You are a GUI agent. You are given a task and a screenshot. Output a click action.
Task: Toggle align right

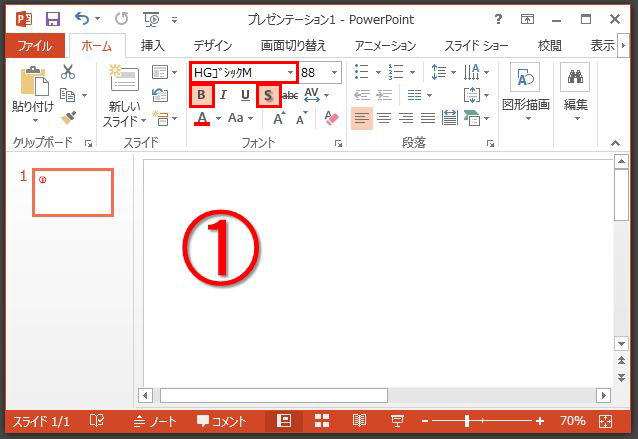point(406,118)
